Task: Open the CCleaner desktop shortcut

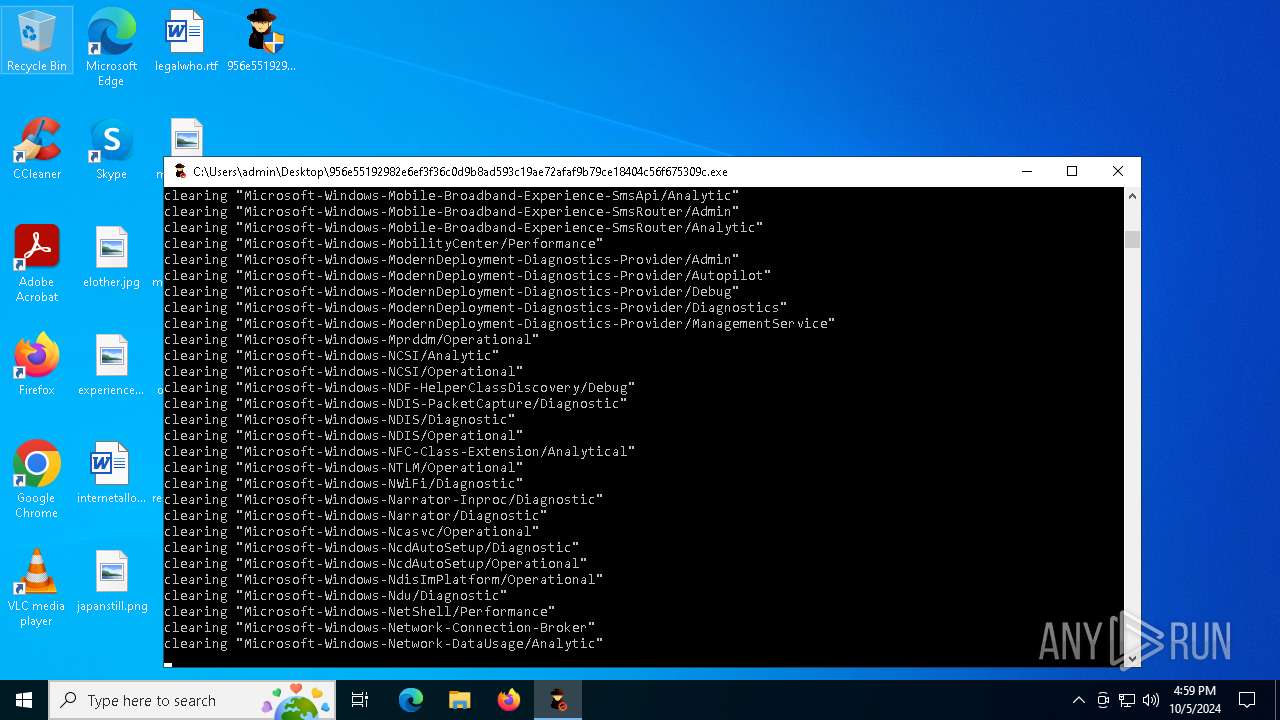Action: [x=37, y=149]
